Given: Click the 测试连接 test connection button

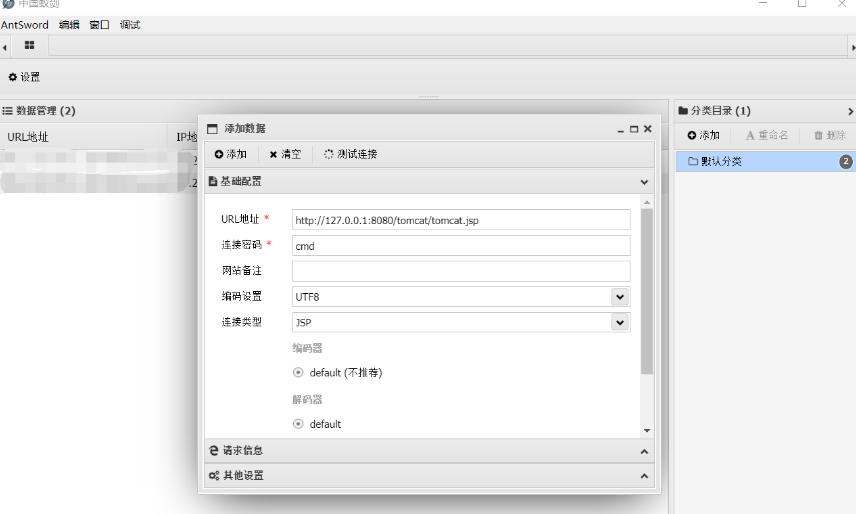Looking at the screenshot, I should tap(350, 154).
